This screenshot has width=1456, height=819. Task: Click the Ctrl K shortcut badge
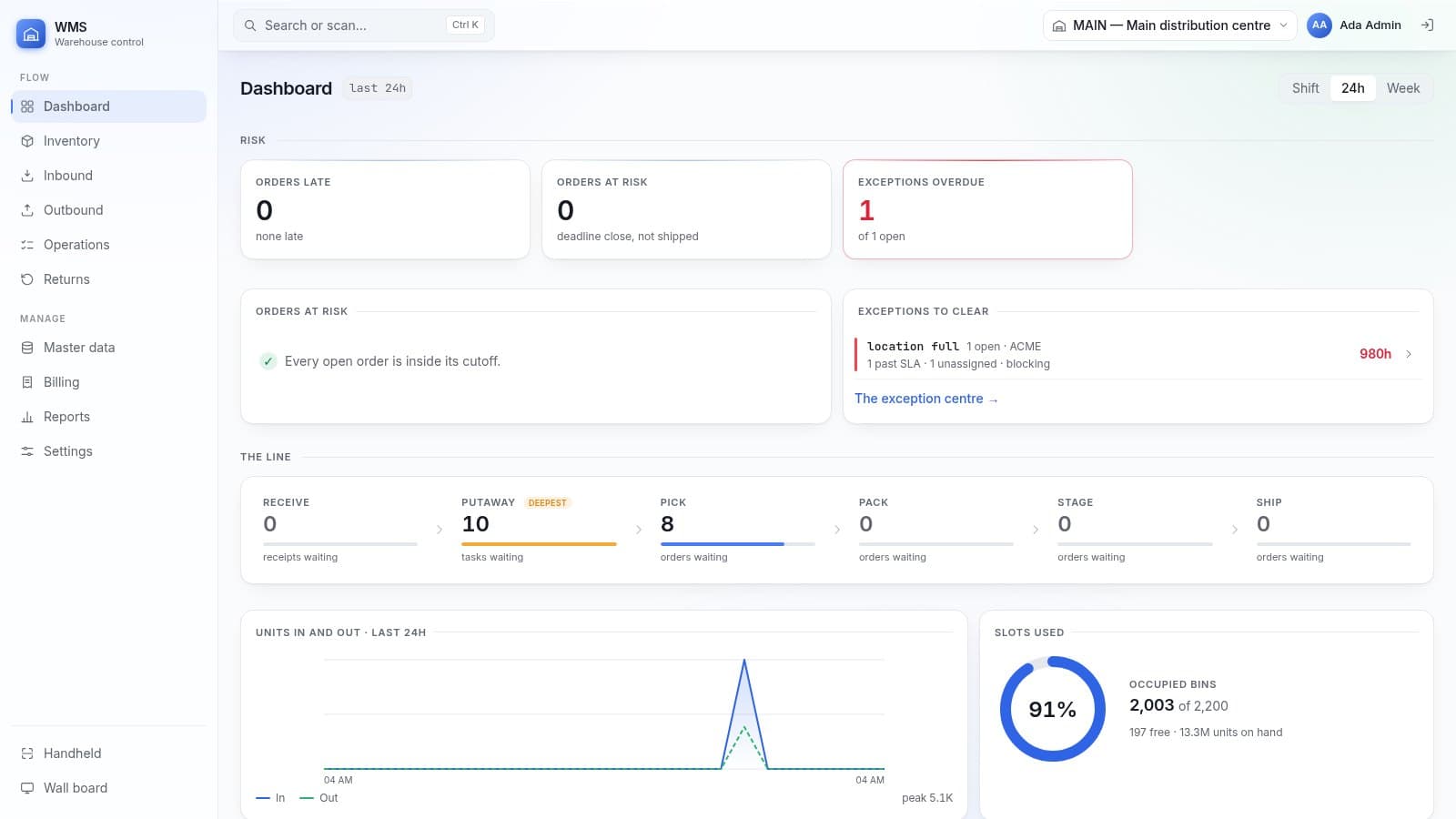coord(465,25)
